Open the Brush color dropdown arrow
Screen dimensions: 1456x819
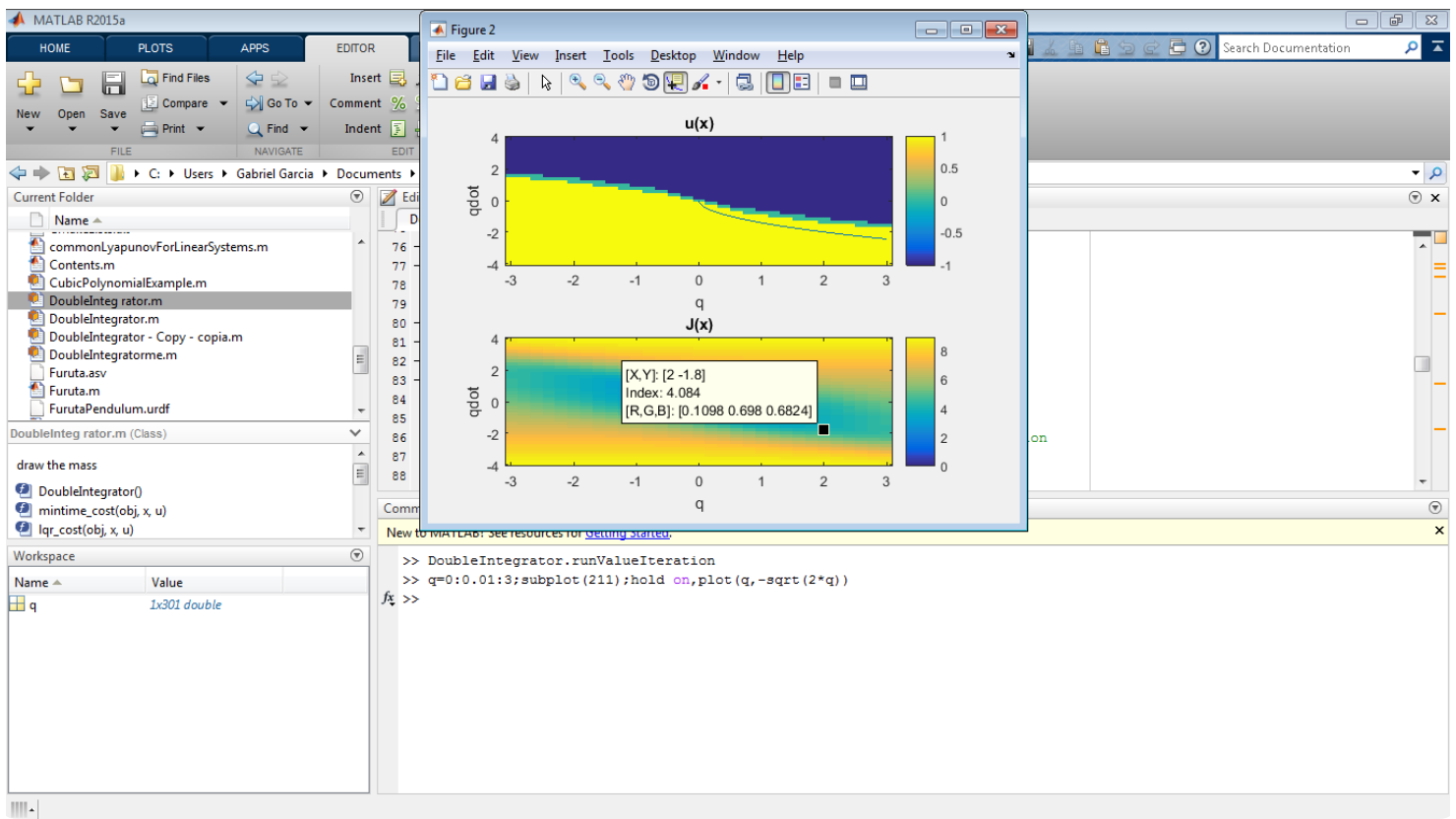718,83
